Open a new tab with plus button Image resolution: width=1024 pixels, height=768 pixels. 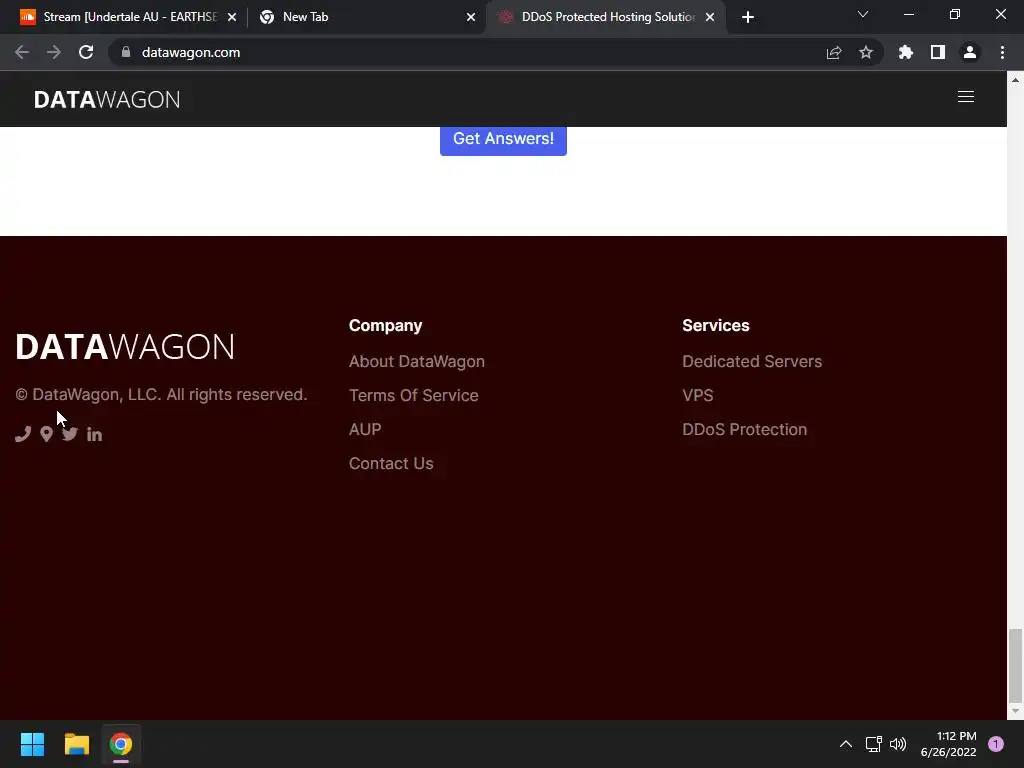point(748,17)
